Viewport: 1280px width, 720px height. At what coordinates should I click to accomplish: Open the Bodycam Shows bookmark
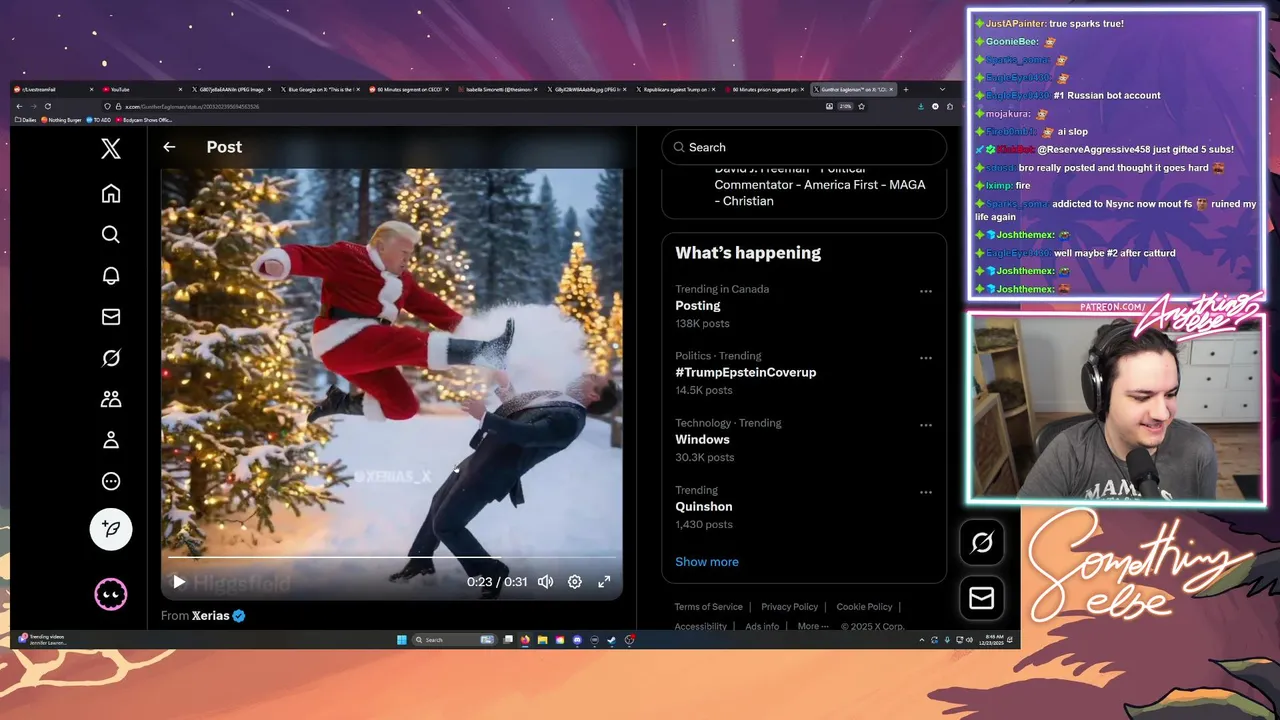(144, 120)
